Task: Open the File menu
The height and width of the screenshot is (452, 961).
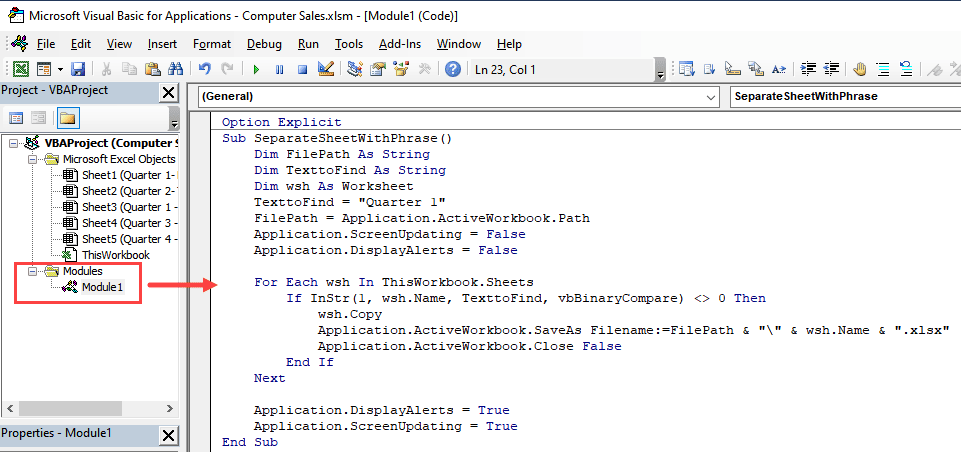Action: click(x=46, y=44)
